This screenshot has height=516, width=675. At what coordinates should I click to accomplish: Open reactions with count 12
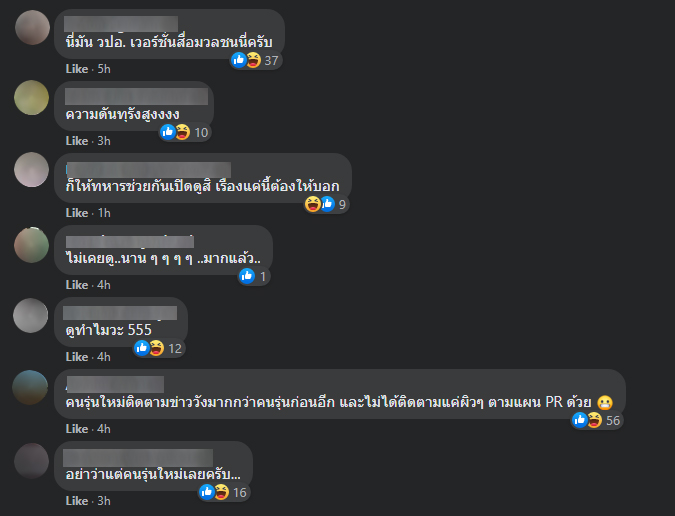(159, 348)
